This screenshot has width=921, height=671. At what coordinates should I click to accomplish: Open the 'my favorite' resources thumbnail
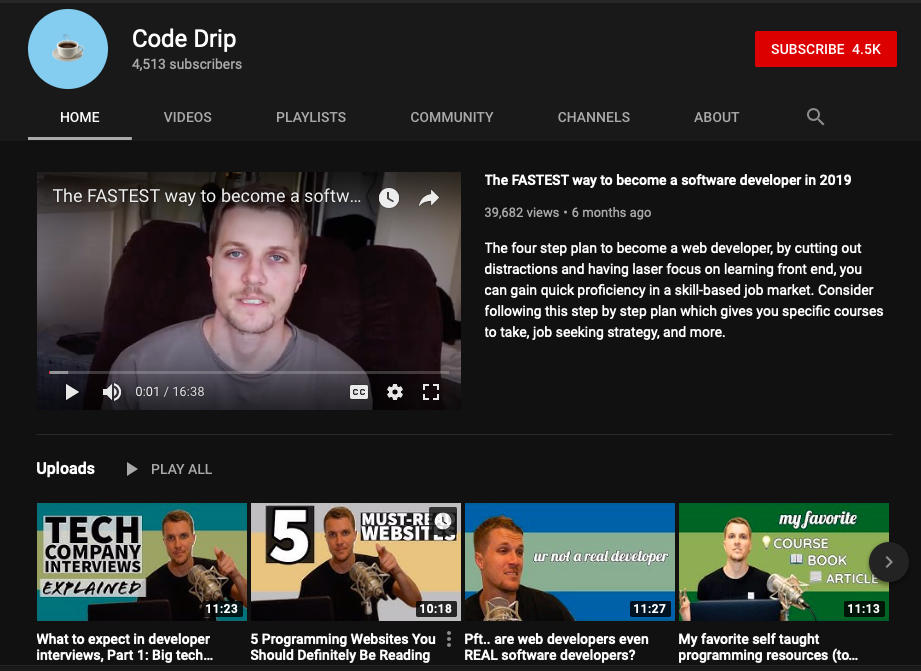click(784, 562)
